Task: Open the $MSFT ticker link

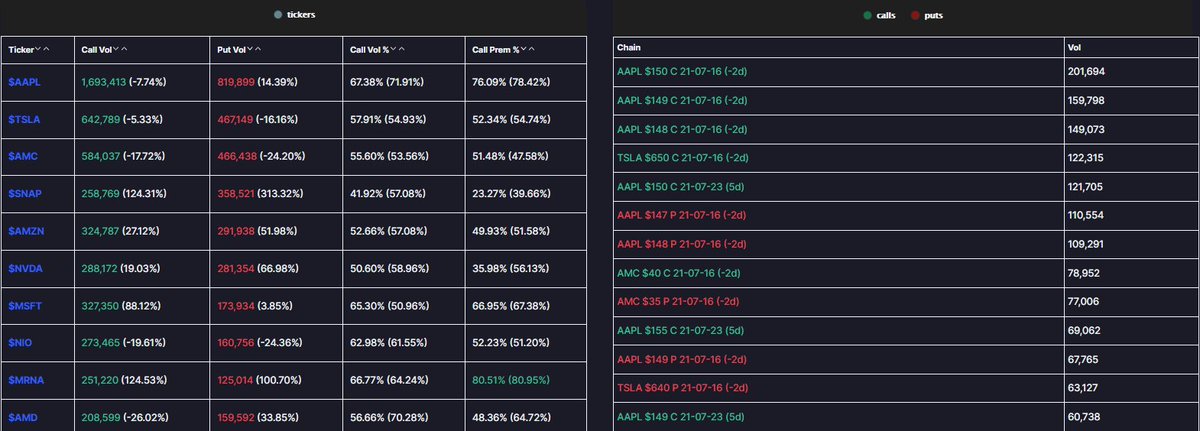Action: pyautogui.click(x=23, y=306)
